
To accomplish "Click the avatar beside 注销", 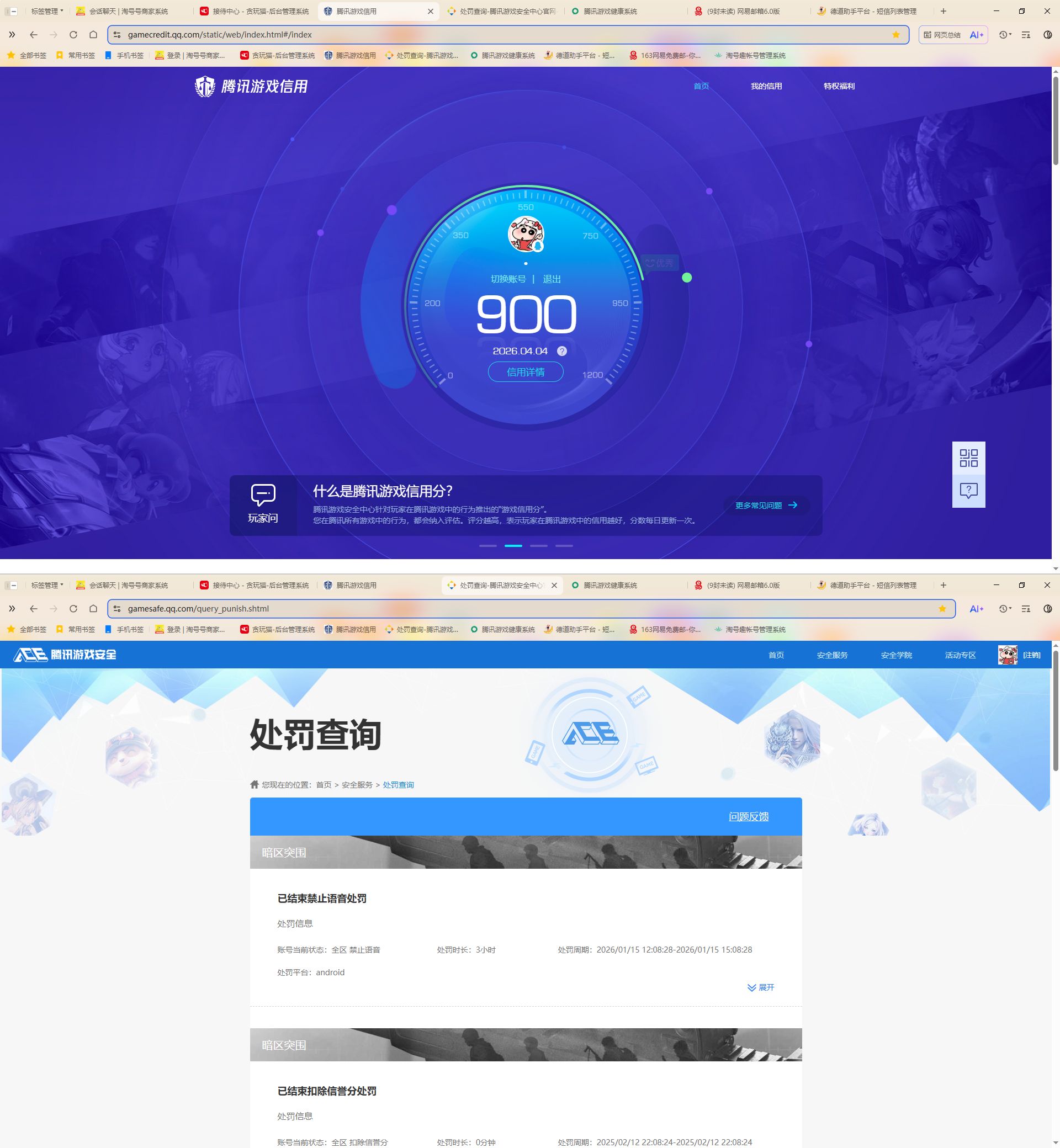I will 1008,654.
